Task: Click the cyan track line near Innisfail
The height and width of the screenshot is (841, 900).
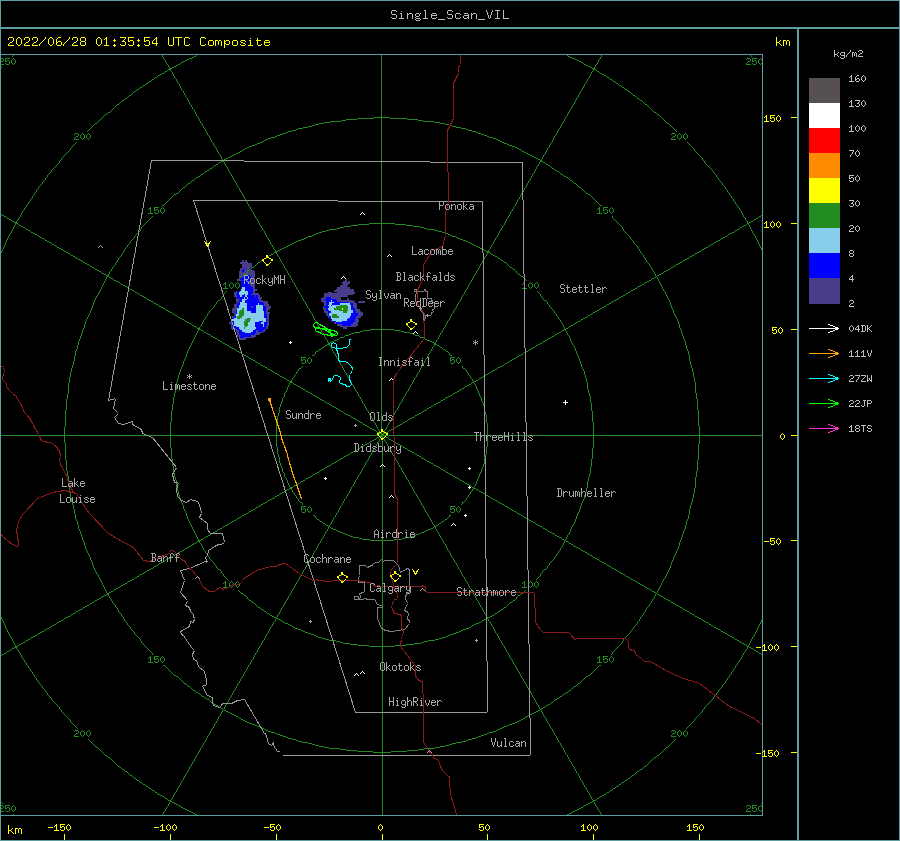Action: click(342, 363)
